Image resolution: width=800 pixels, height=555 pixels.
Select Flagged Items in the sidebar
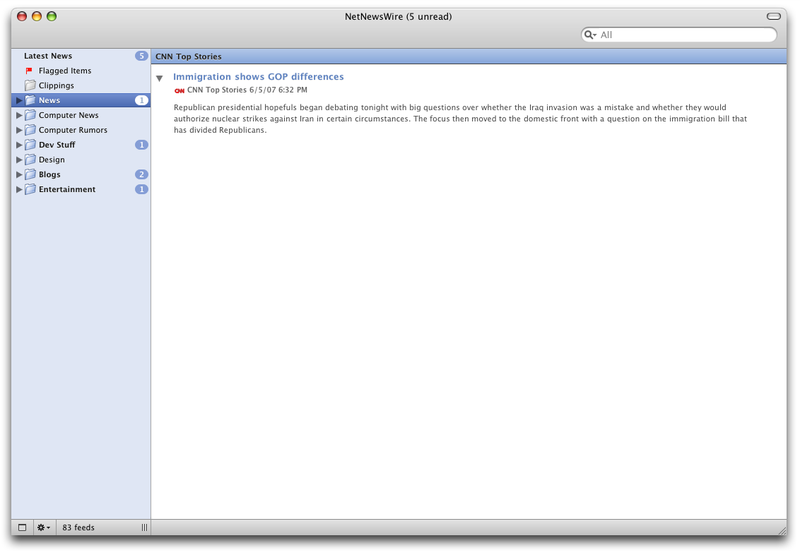click(81, 70)
